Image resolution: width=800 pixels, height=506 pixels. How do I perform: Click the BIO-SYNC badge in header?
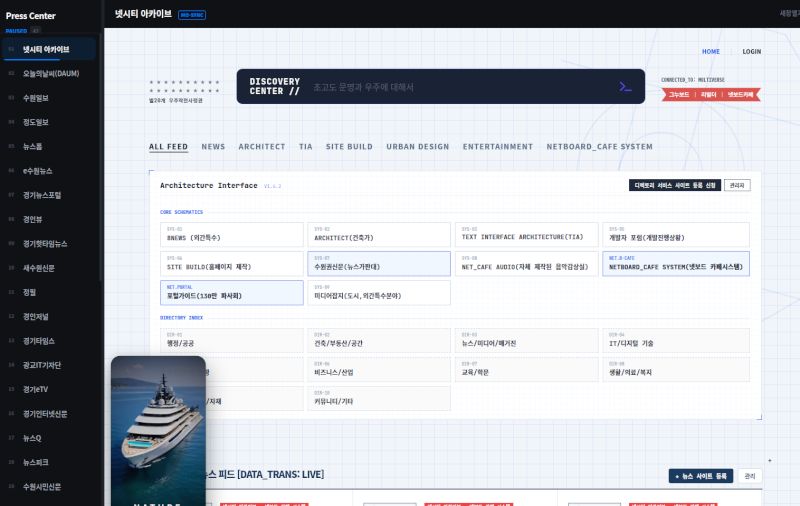[192, 15]
